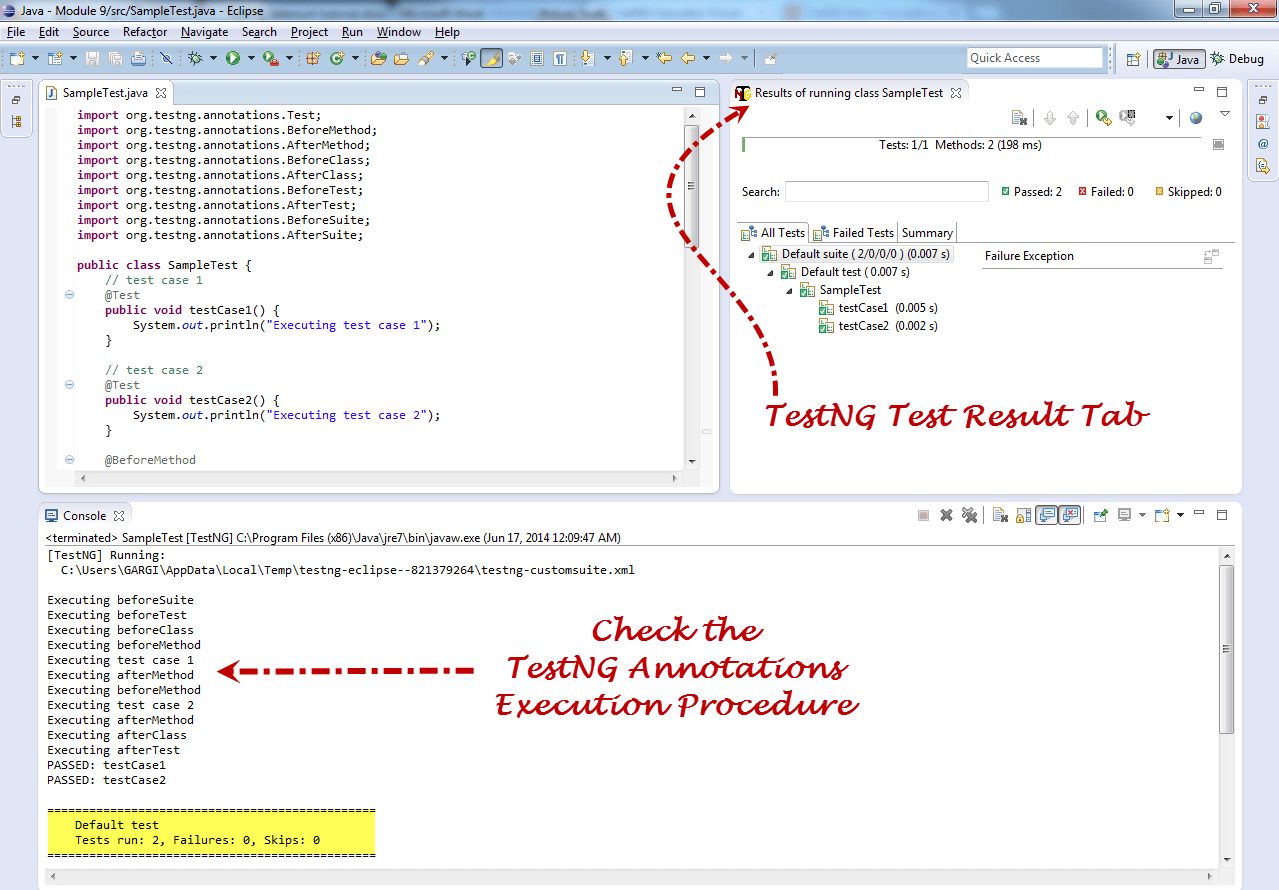Image resolution: width=1279 pixels, height=890 pixels.
Task: Open the New file dropdown arrow
Action: click(x=35, y=58)
